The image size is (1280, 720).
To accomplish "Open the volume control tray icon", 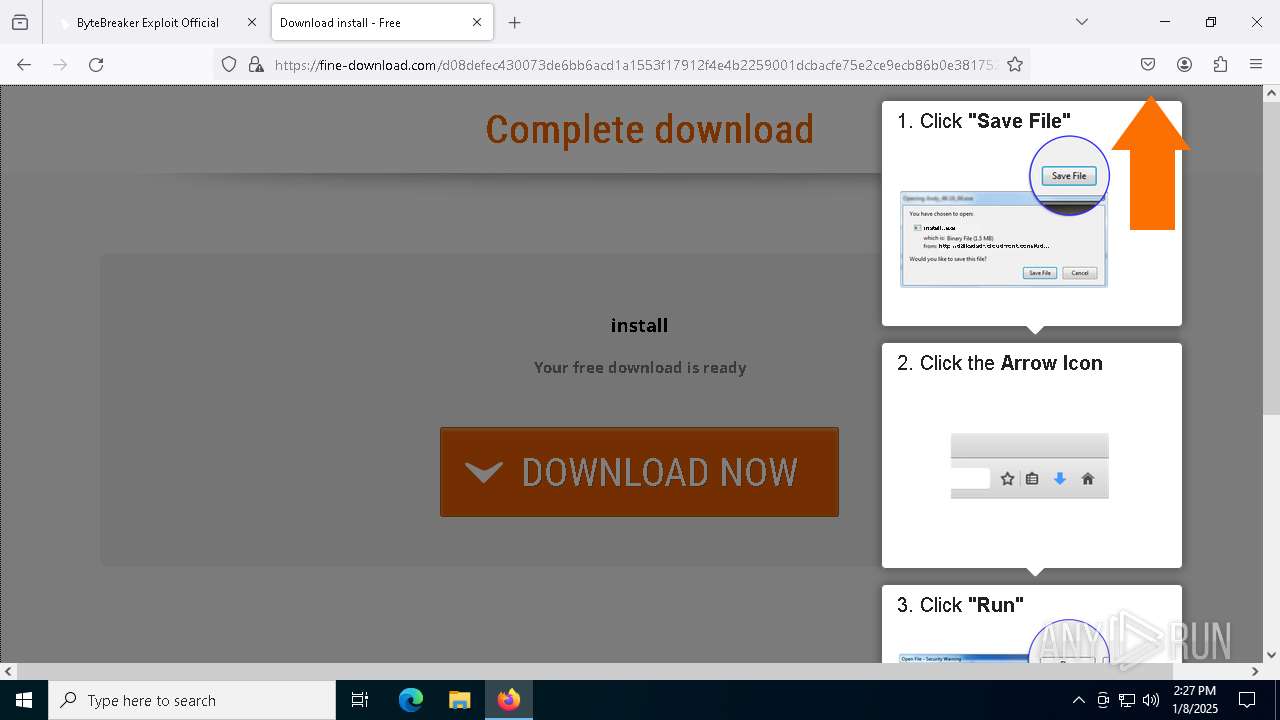I will (1151, 700).
